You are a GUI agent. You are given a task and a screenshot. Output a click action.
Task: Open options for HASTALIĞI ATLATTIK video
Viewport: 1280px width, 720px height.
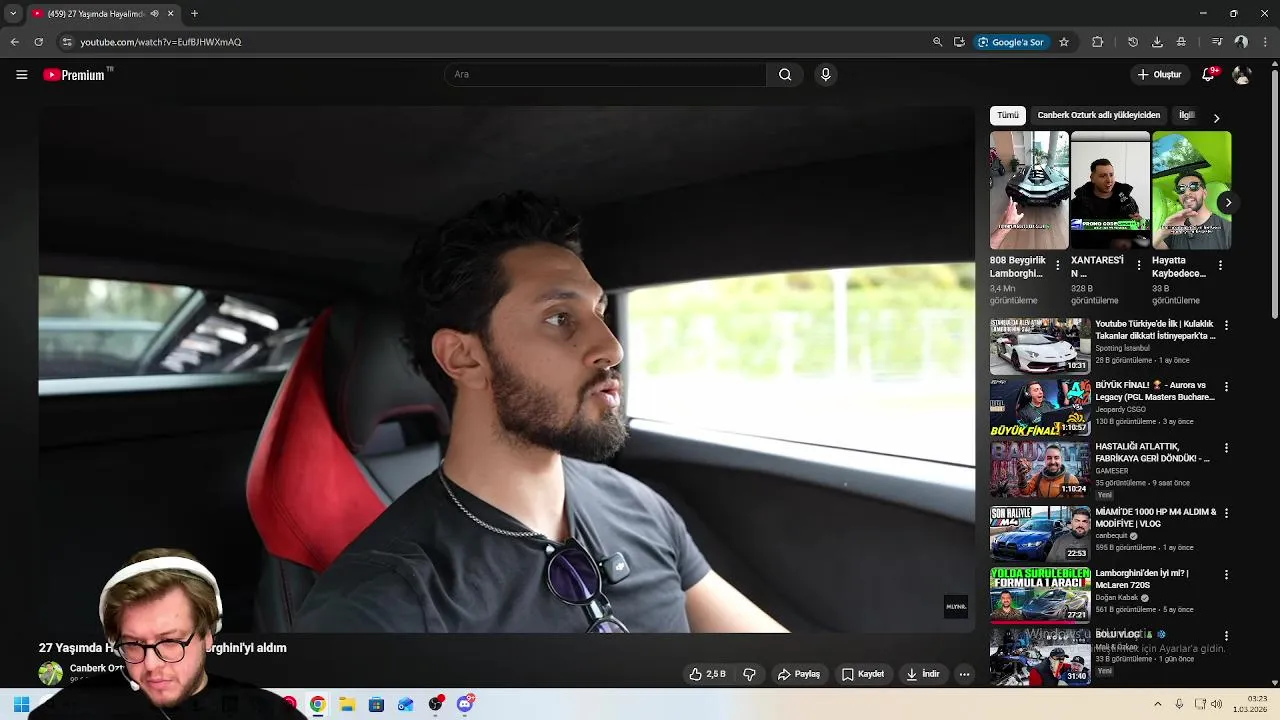click(1226, 448)
